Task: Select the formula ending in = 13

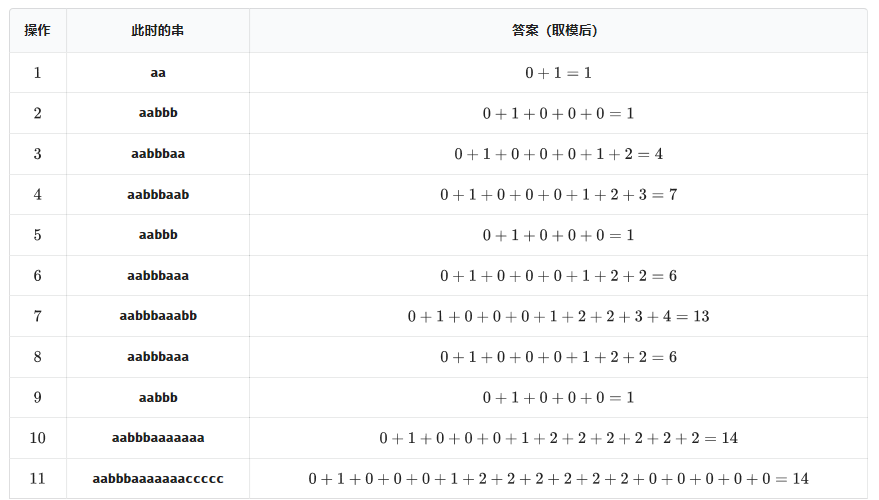Action: (558, 316)
